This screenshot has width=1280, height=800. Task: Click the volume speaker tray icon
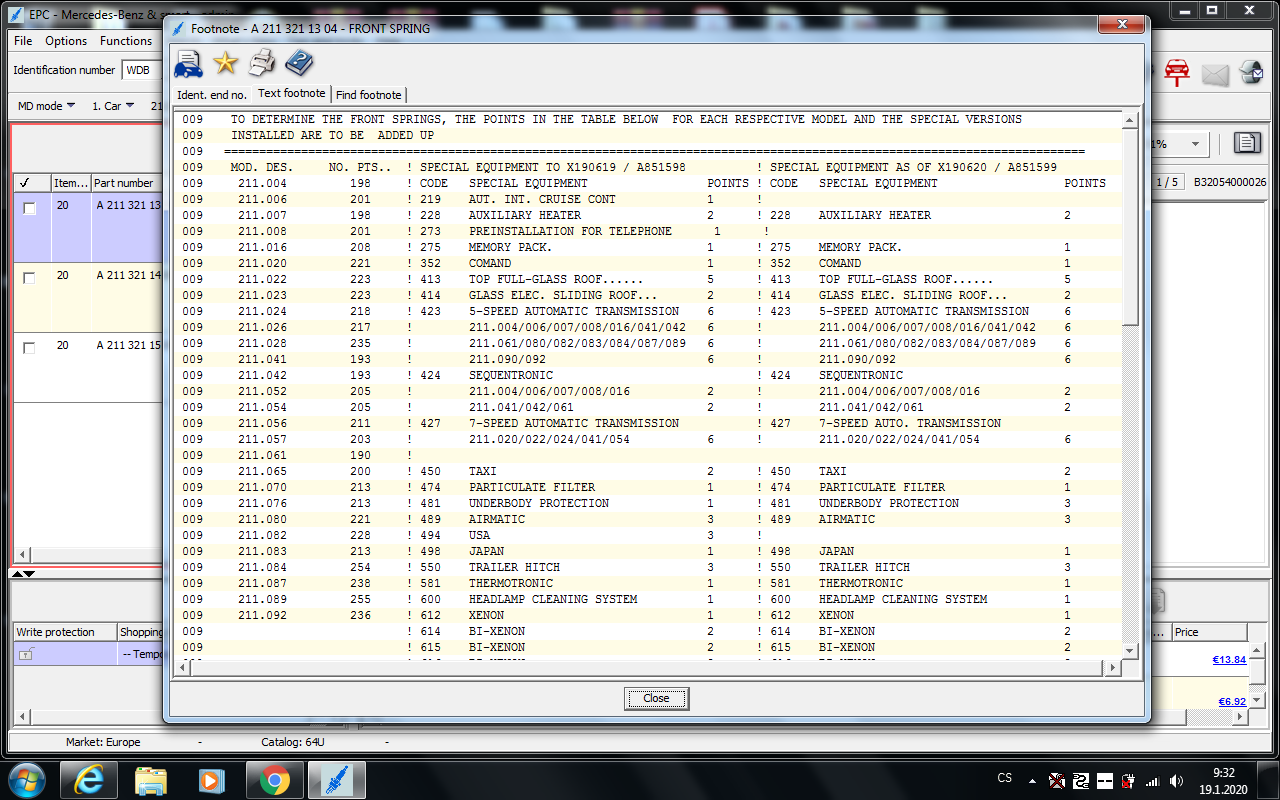[1177, 780]
